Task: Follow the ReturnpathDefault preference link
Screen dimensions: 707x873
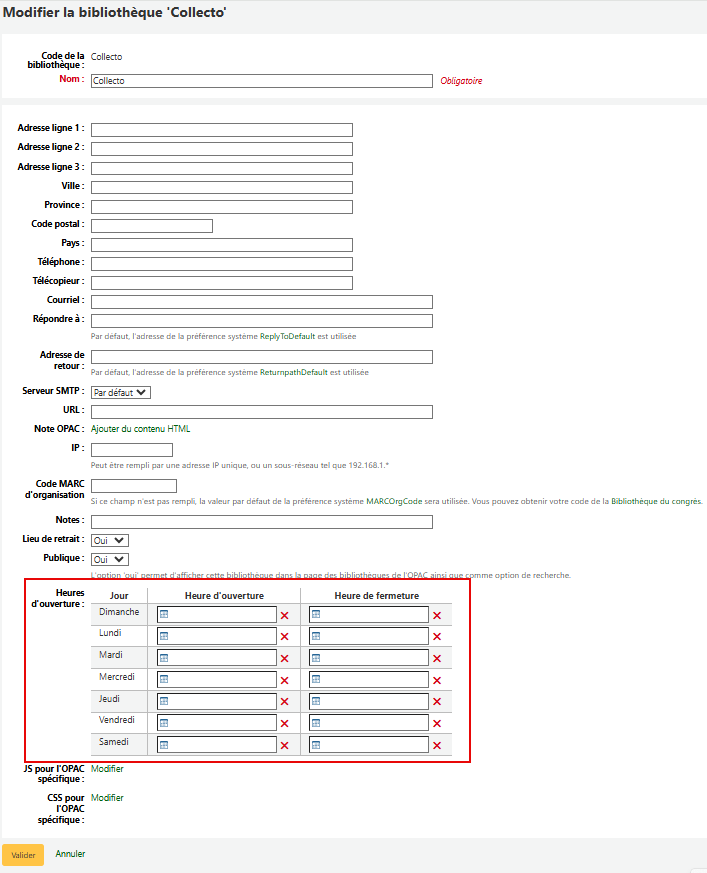Action: pos(293,372)
